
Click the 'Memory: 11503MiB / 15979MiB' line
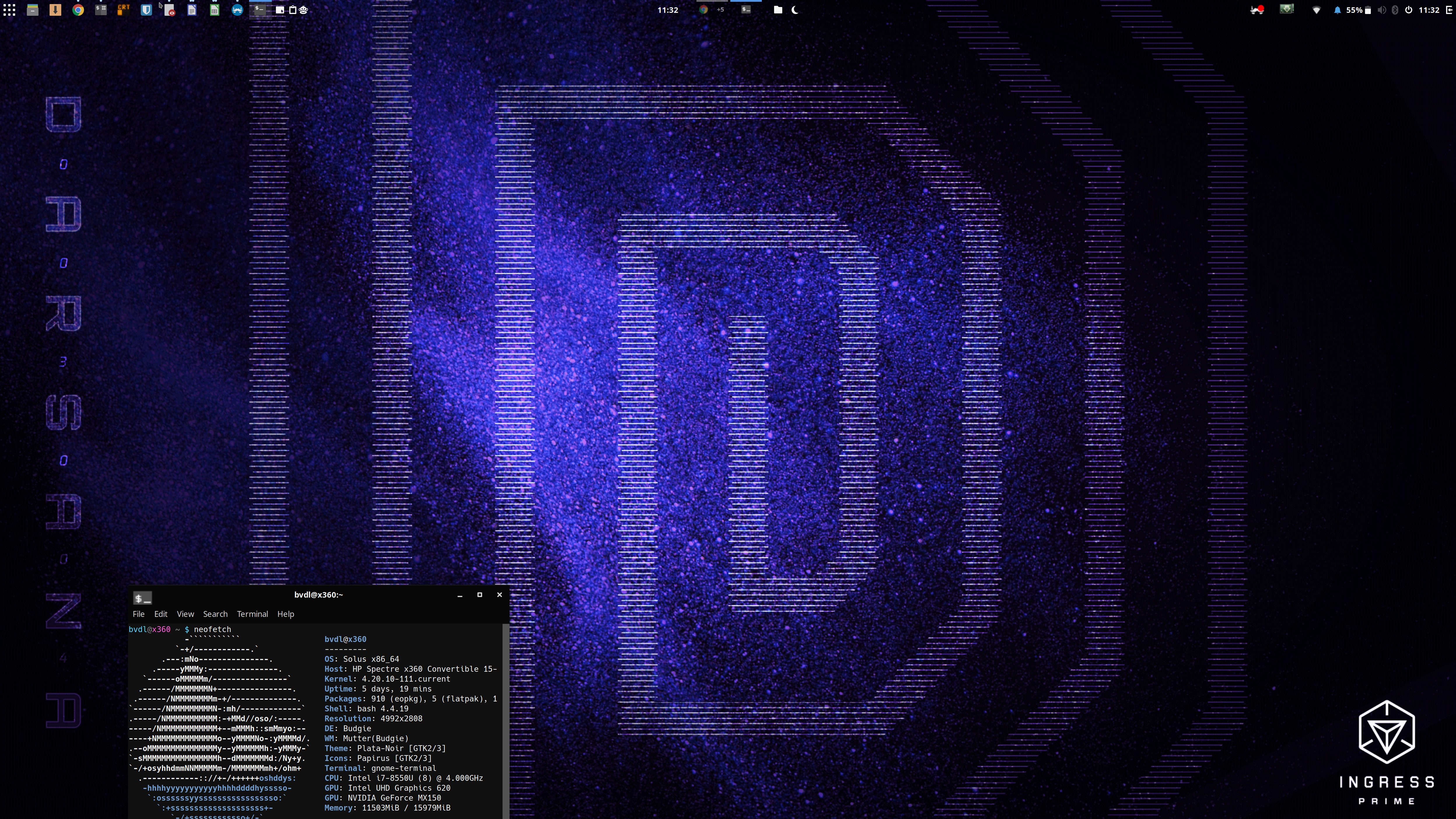[387, 808]
